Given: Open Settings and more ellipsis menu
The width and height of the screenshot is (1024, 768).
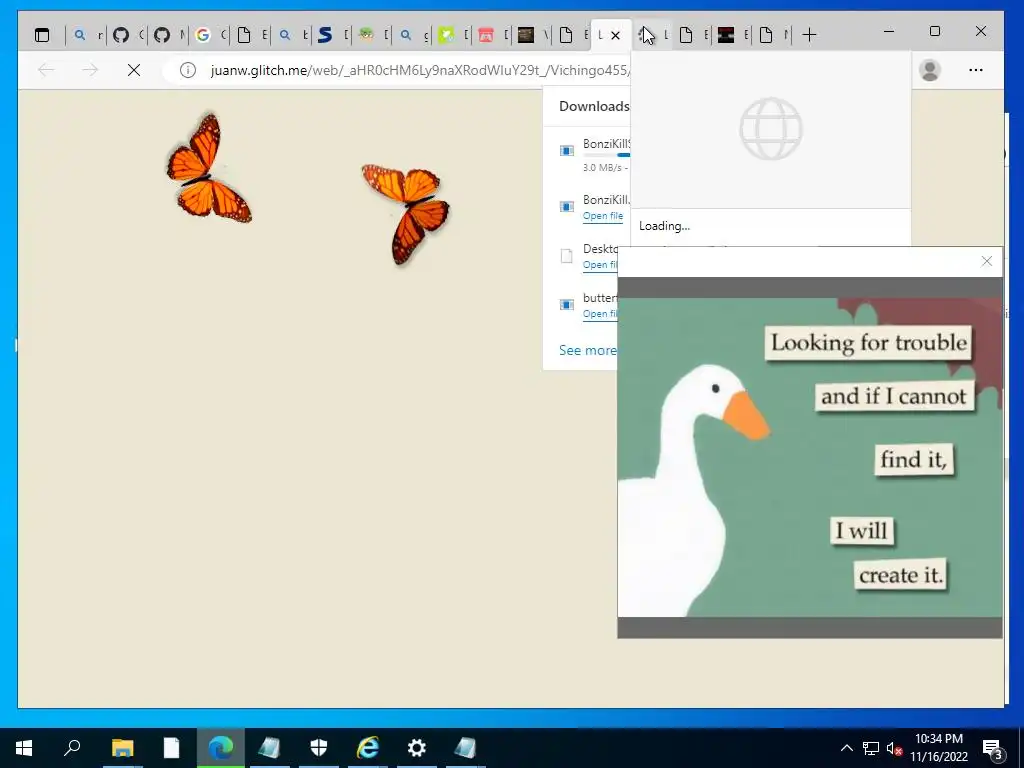Looking at the screenshot, I should (x=976, y=70).
